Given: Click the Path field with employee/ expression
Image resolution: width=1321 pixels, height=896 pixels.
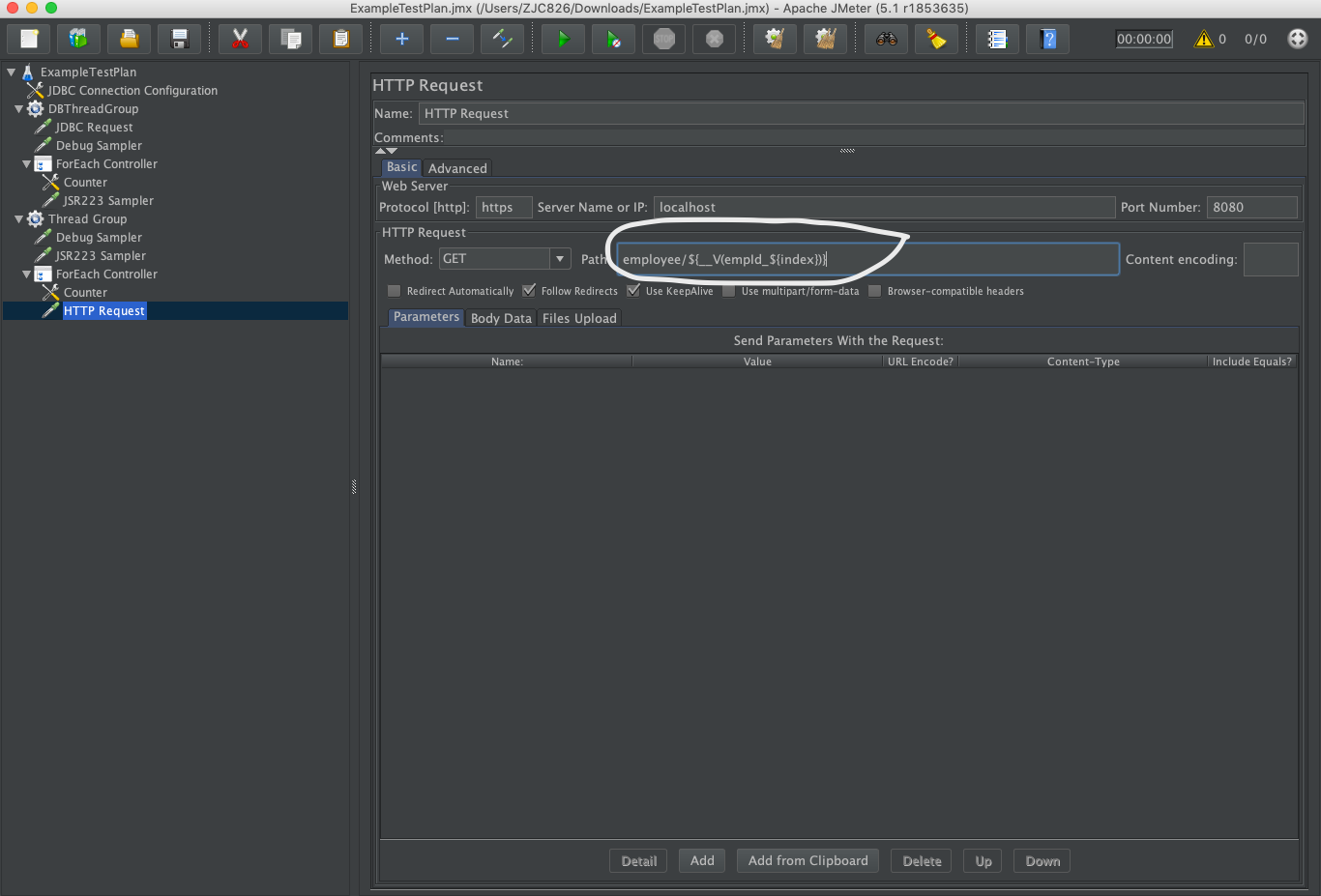Looking at the screenshot, I should pyautogui.click(x=867, y=259).
